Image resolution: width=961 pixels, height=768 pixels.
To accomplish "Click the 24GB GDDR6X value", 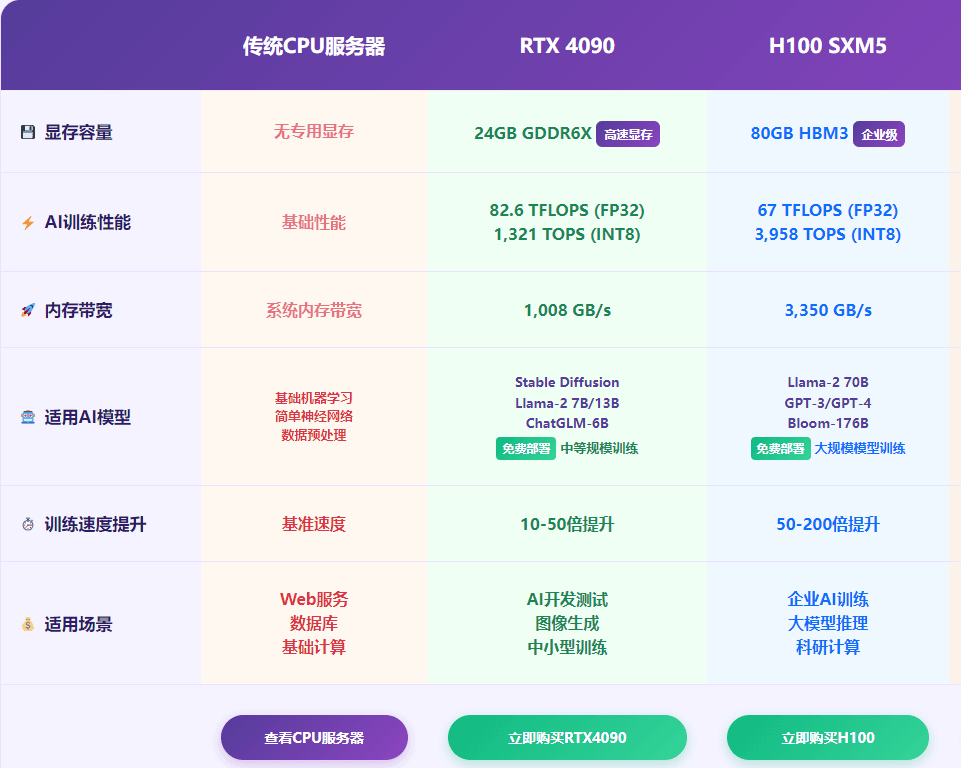I will [x=533, y=133].
